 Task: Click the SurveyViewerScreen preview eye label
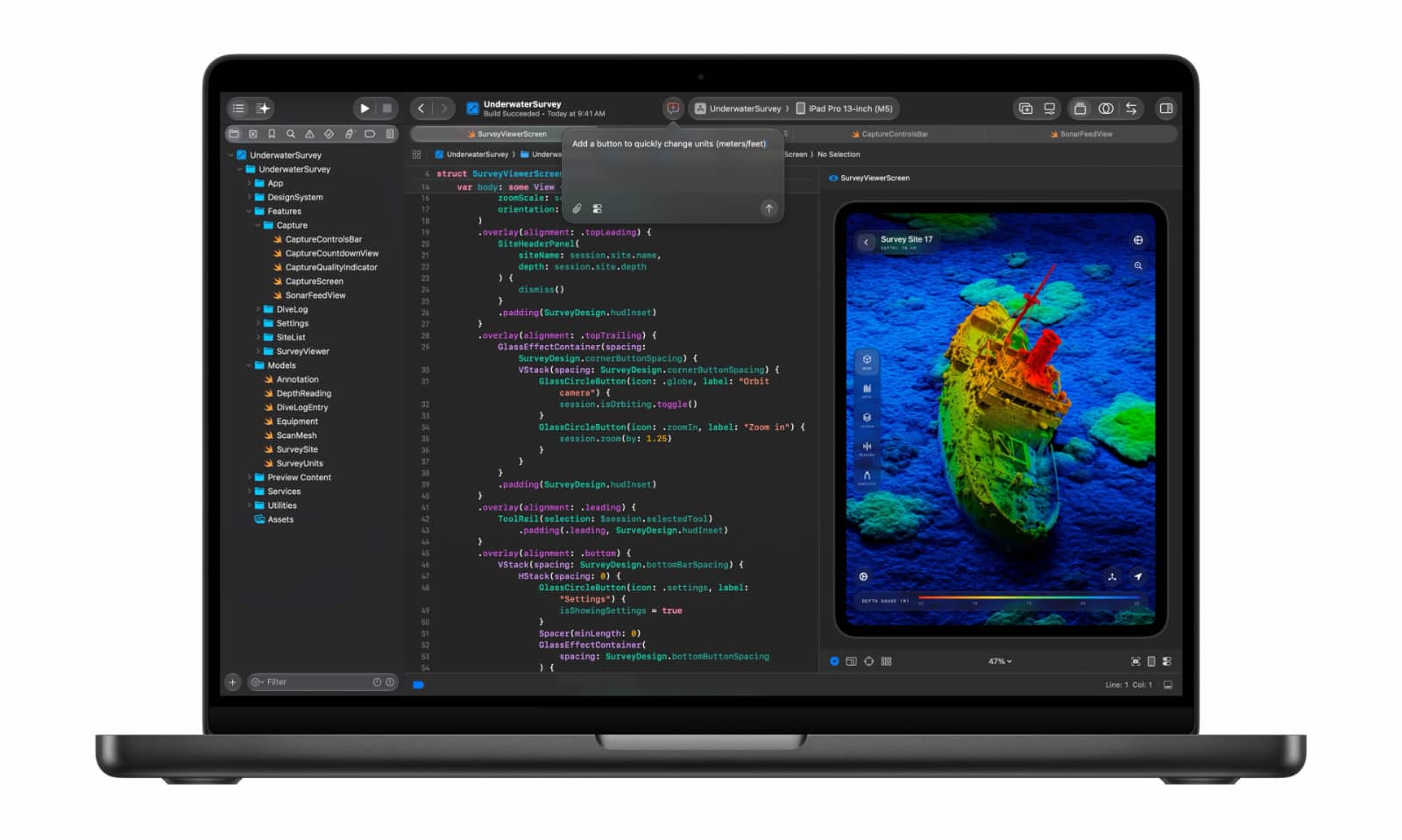[x=869, y=178]
